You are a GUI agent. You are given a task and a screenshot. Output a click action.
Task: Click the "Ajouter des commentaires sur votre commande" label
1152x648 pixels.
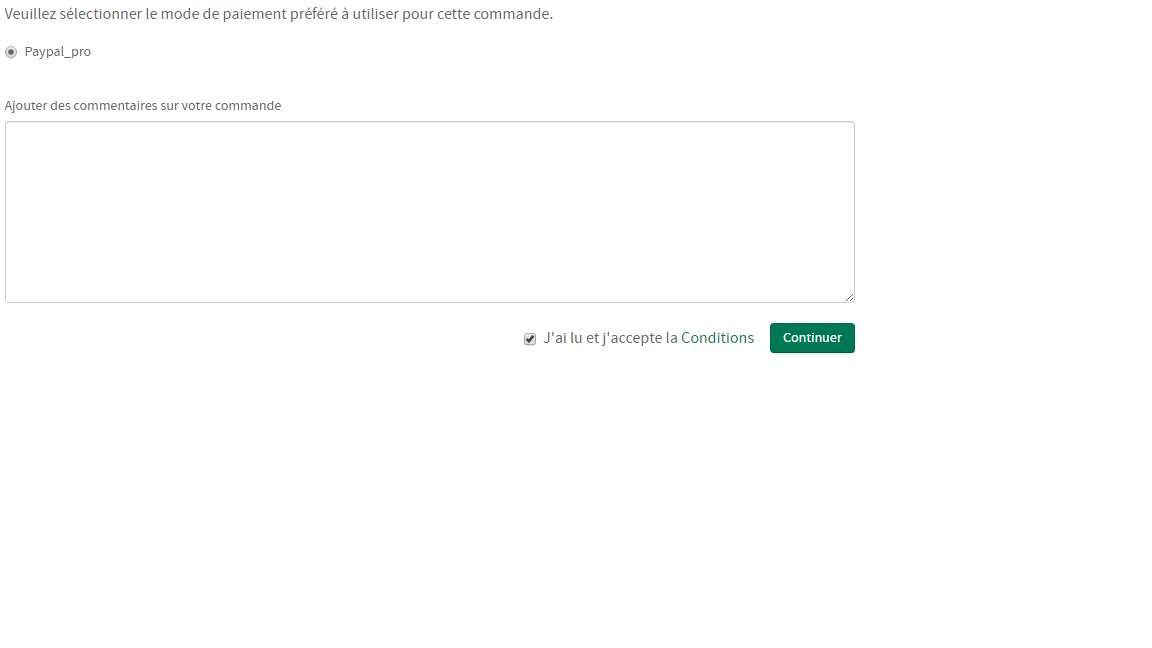pyautogui.click(x=143, y=106)
